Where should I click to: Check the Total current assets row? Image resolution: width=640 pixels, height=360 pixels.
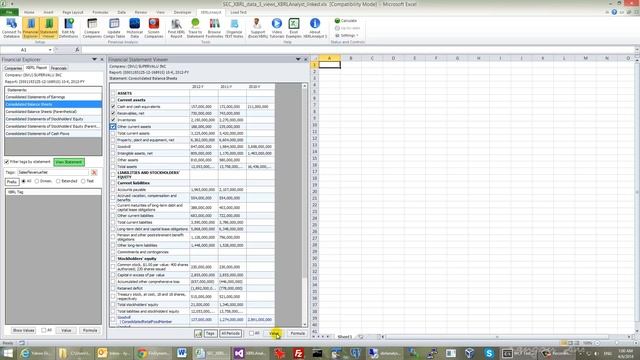113,133
